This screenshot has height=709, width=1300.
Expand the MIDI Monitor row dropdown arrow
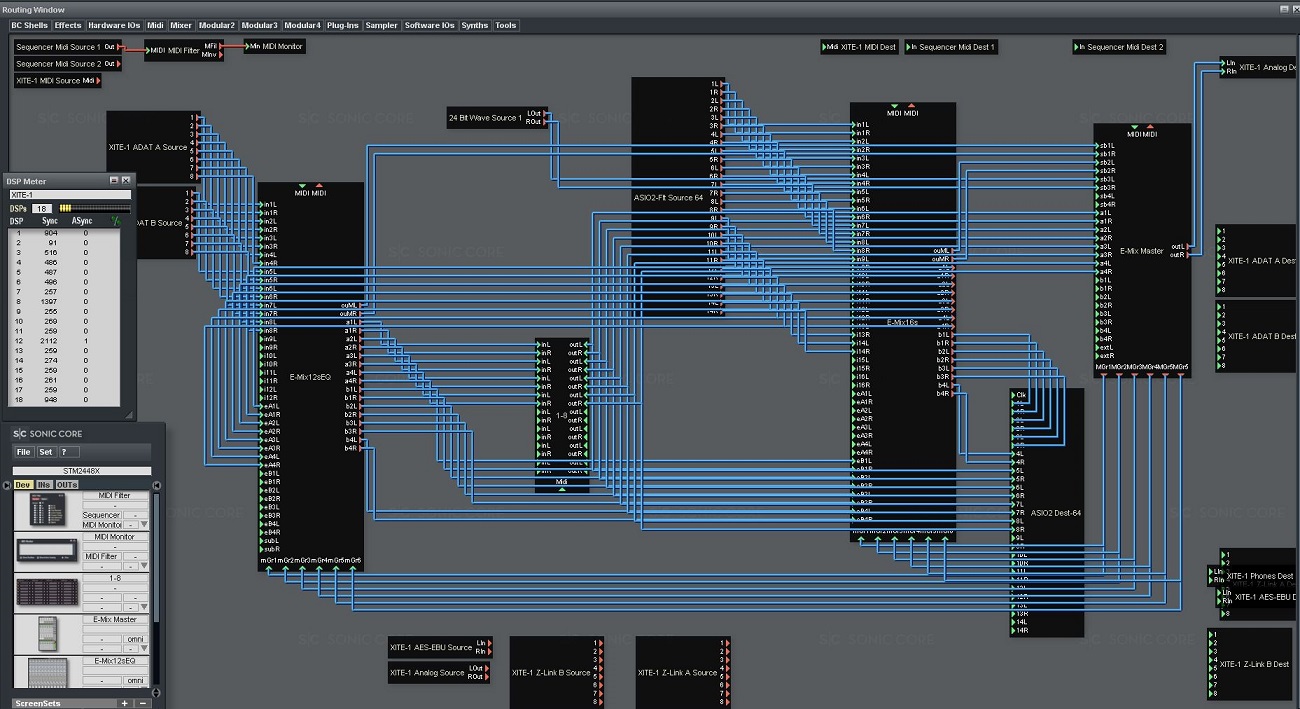pyautogui.click(x=144, y=566)
